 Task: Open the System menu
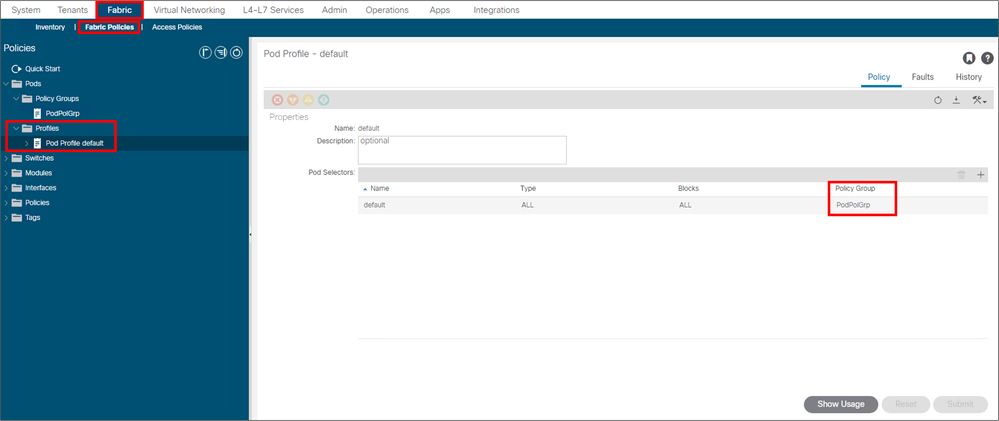click(26, 10)
